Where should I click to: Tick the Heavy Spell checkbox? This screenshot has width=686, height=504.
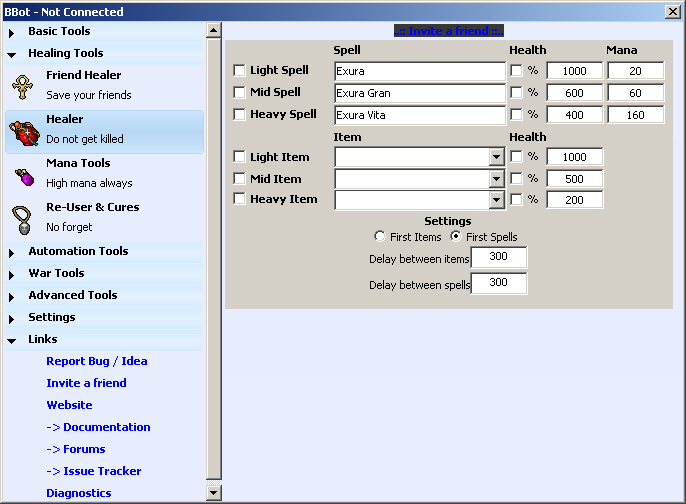(x=239, y=115)
